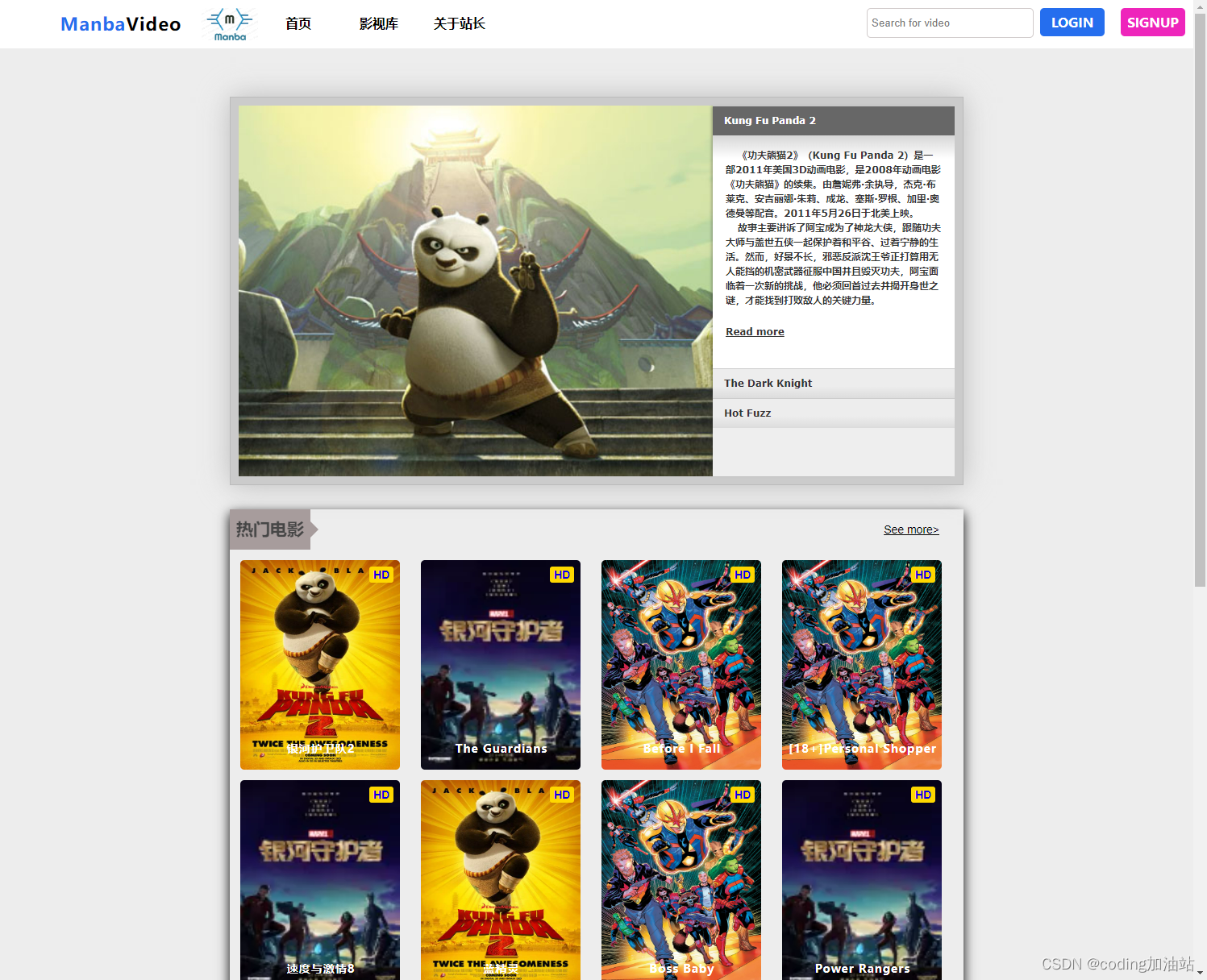Click the See more> link
The width and height of the screenshot is (1207, 980).
[x=911, y=529]
